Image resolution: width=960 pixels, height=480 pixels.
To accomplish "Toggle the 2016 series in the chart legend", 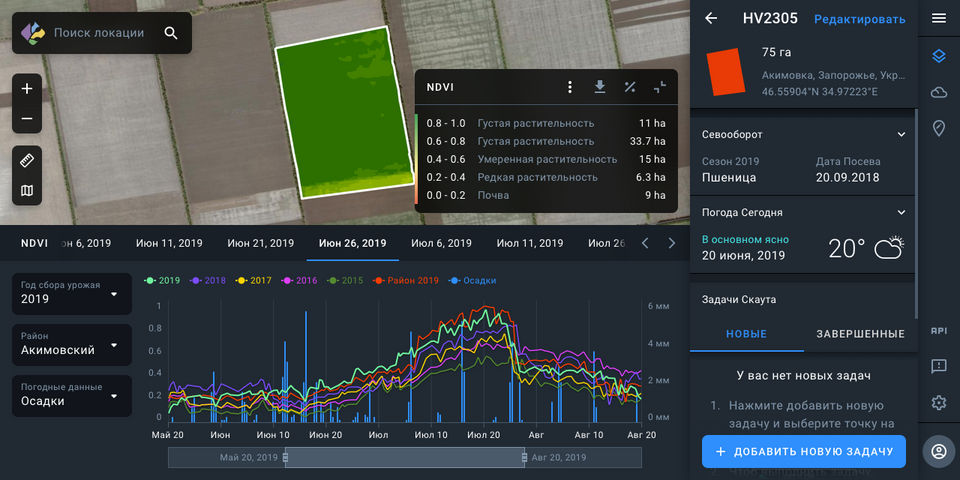I will 299,280.
